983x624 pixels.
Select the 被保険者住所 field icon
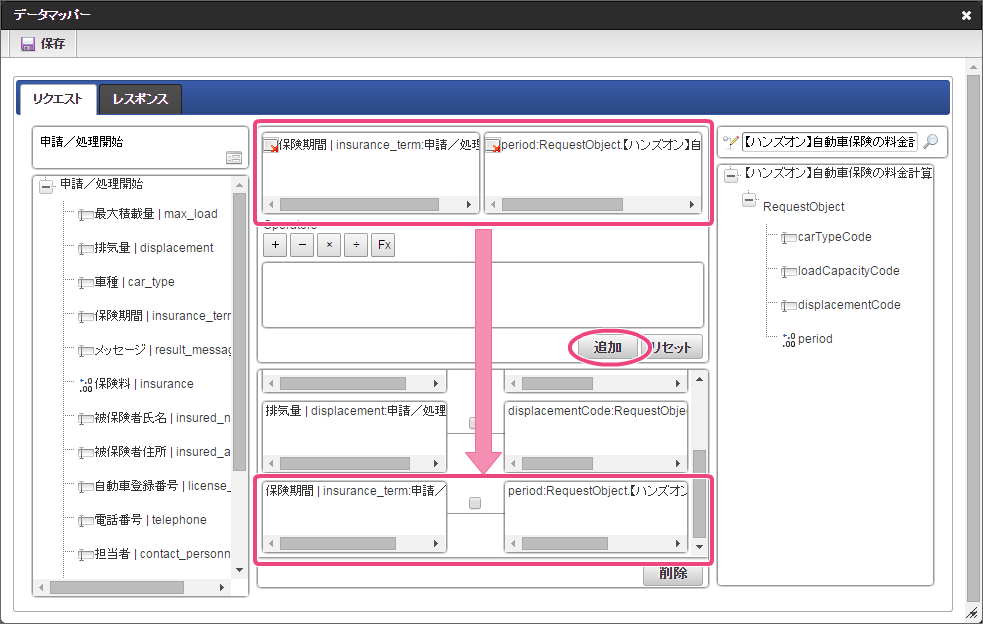click(86, 452)
